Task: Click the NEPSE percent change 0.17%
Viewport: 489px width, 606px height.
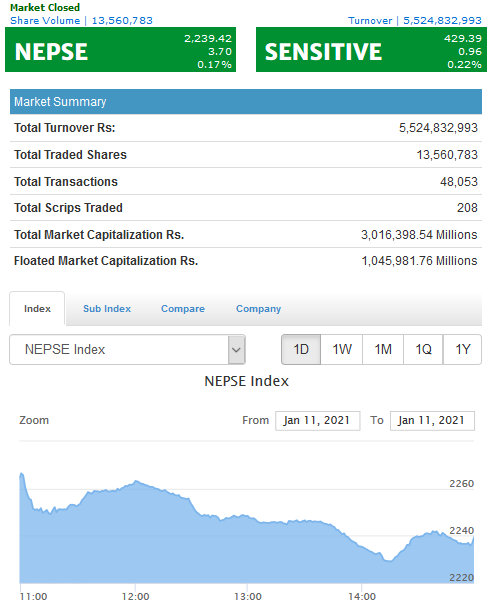Action: click(215, 65)
